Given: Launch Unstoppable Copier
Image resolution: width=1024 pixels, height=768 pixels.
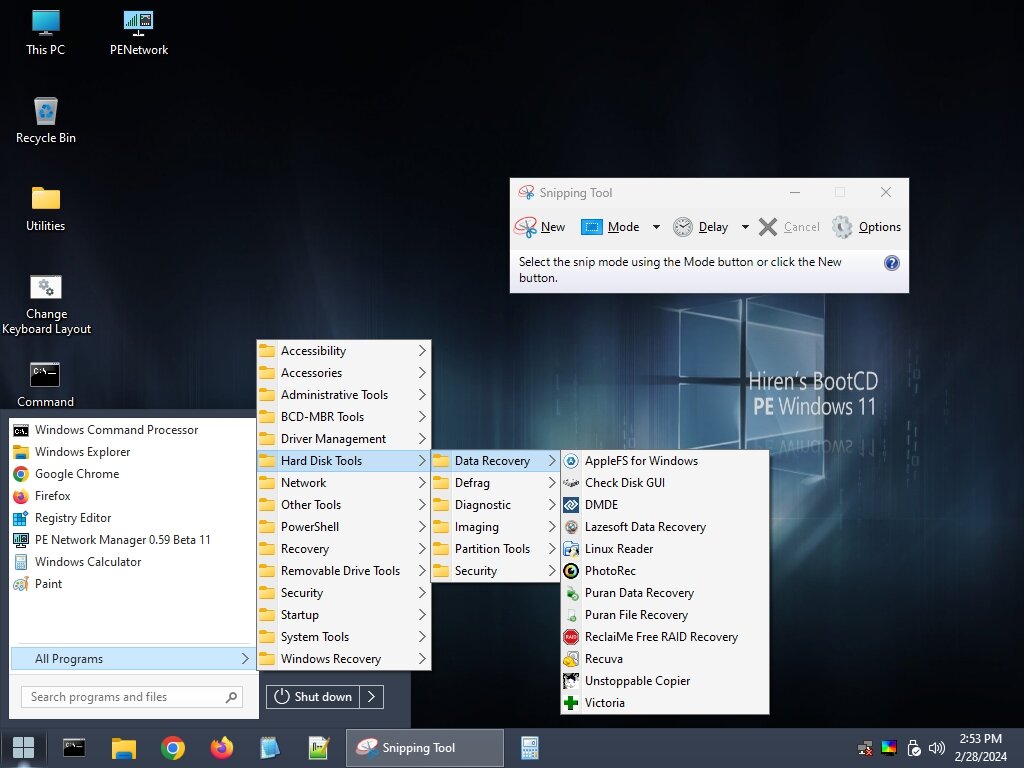Looking at the screenshot, I should coord(665,680).
